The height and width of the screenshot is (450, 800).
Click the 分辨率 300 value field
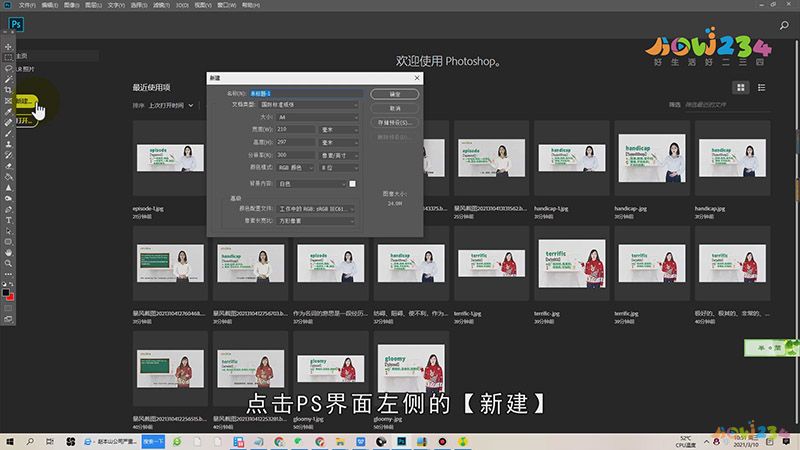coord(295,155)
